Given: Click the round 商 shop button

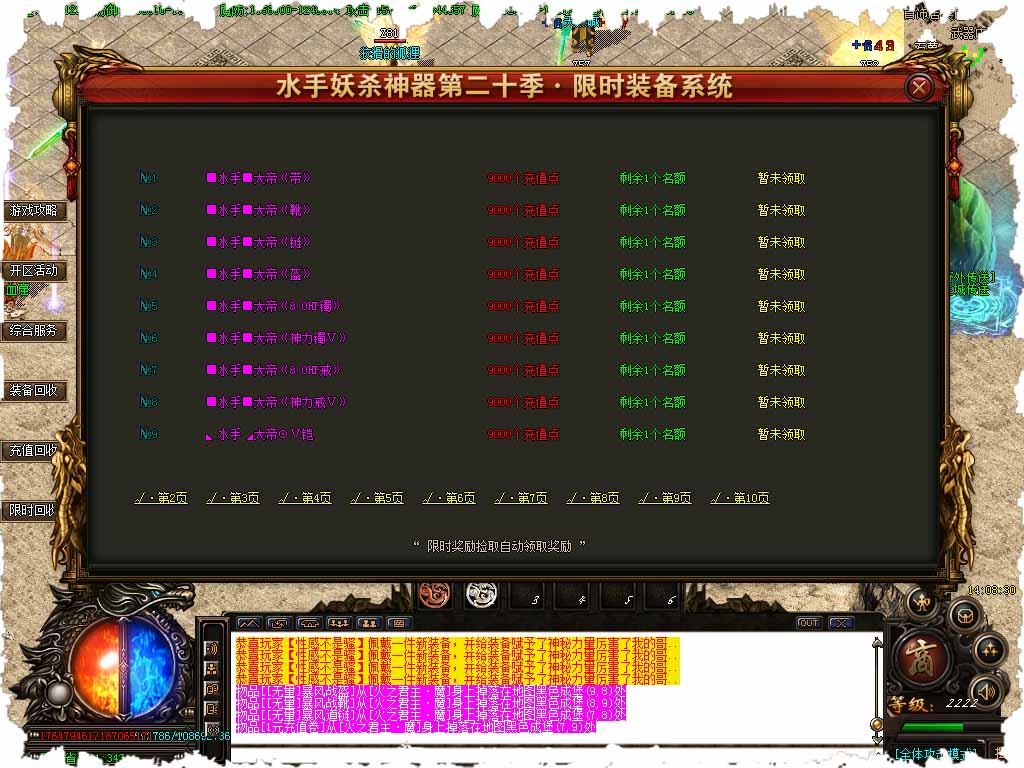Looking at the screenshot, I should click(920, 658).
